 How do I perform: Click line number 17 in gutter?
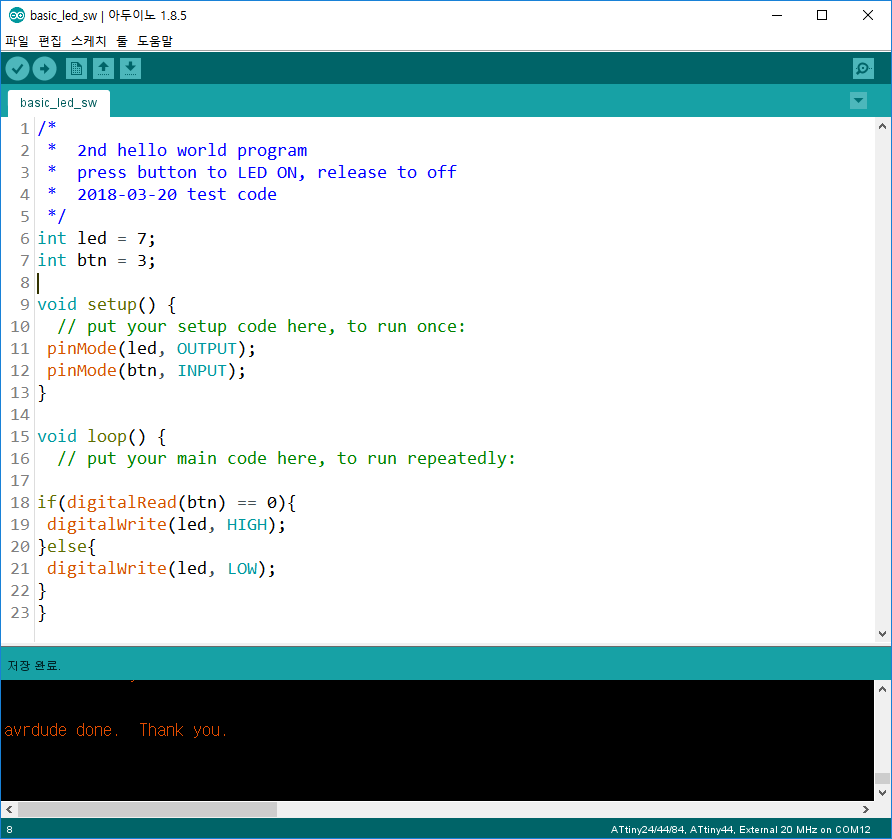(x=20, y=481)
